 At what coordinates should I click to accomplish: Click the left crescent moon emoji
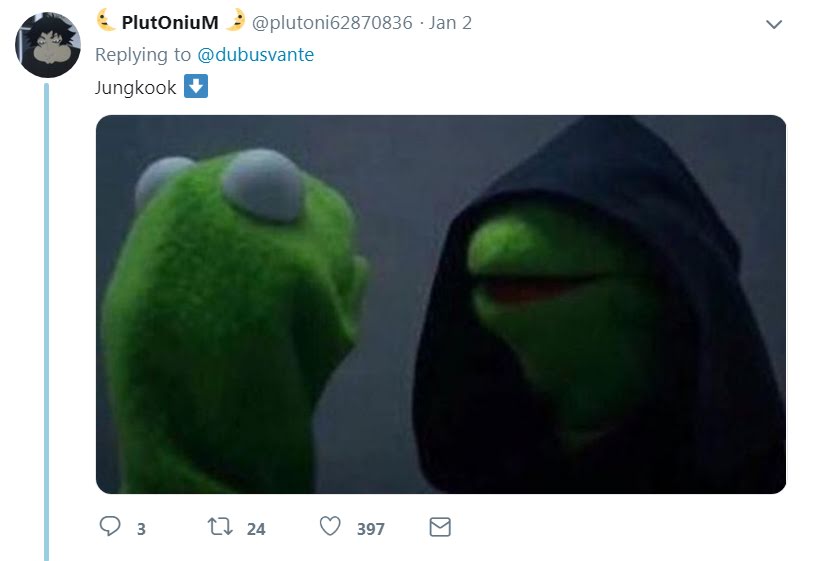106,21
